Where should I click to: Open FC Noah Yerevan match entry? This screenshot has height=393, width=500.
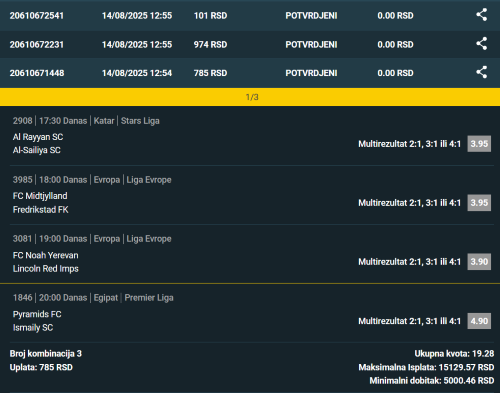pyautogui.click(x=46, y=255)
